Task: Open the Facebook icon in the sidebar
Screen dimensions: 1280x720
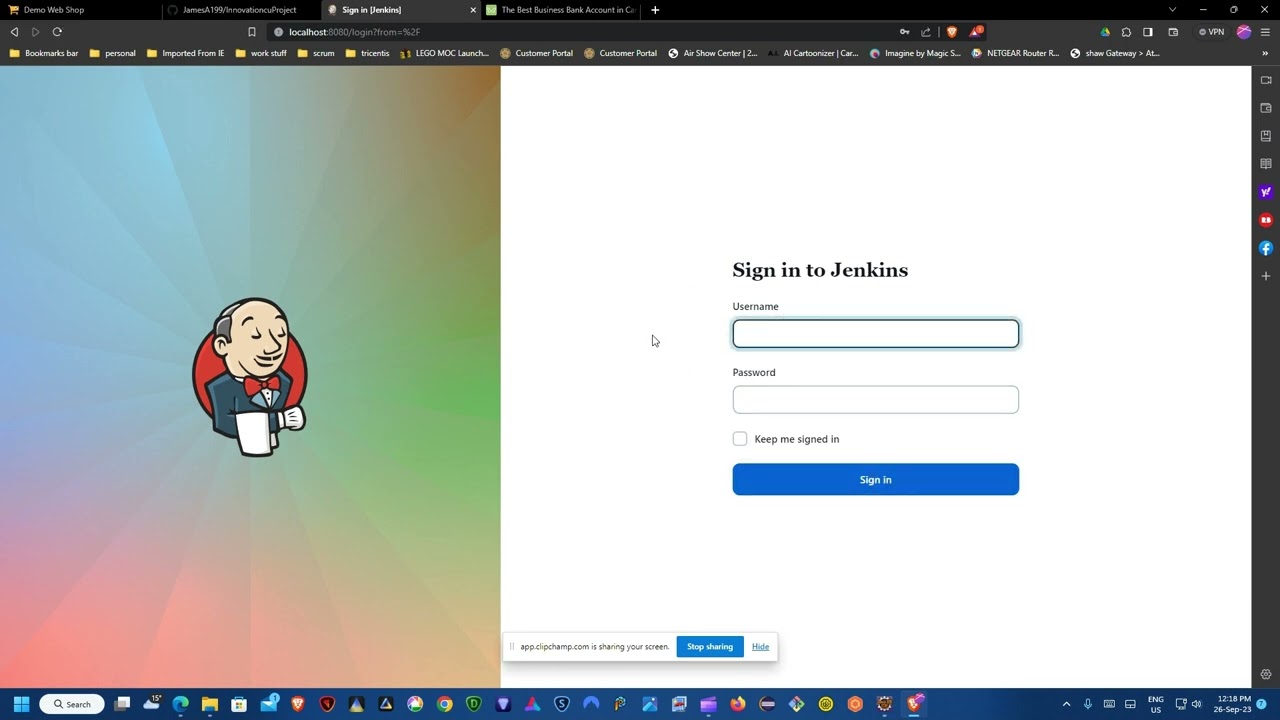Action: [1265, 248]
